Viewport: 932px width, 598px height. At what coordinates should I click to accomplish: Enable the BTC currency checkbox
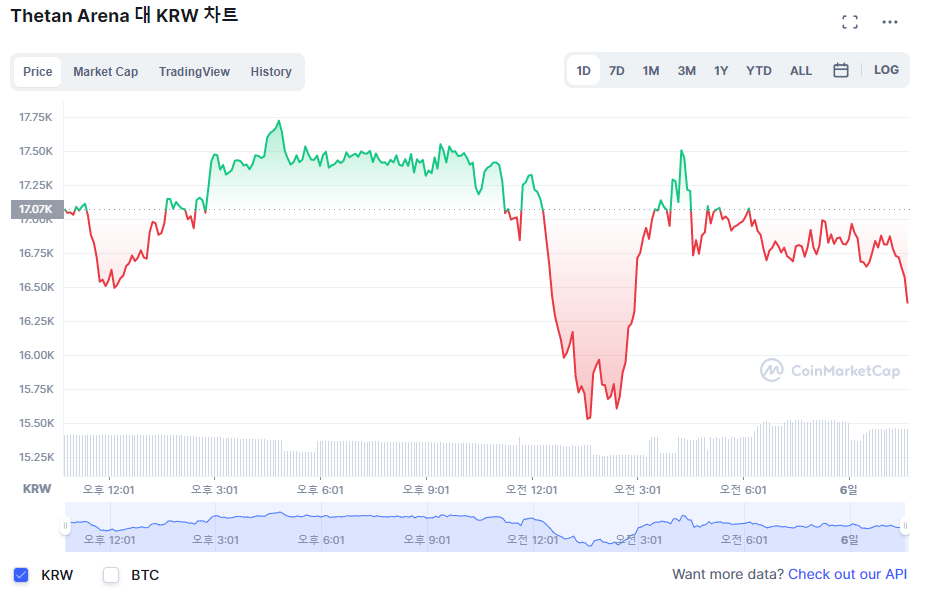click(111, 575)
